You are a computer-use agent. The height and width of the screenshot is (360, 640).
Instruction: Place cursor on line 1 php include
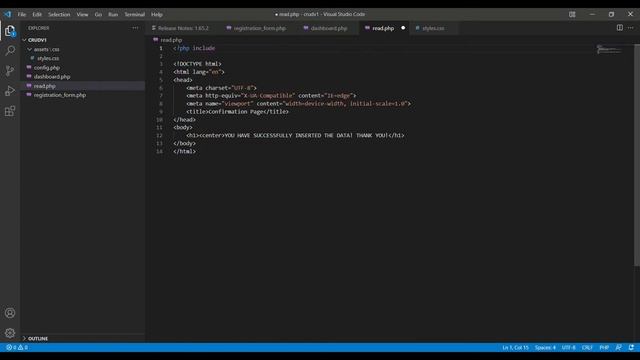[x=194, y=48]
